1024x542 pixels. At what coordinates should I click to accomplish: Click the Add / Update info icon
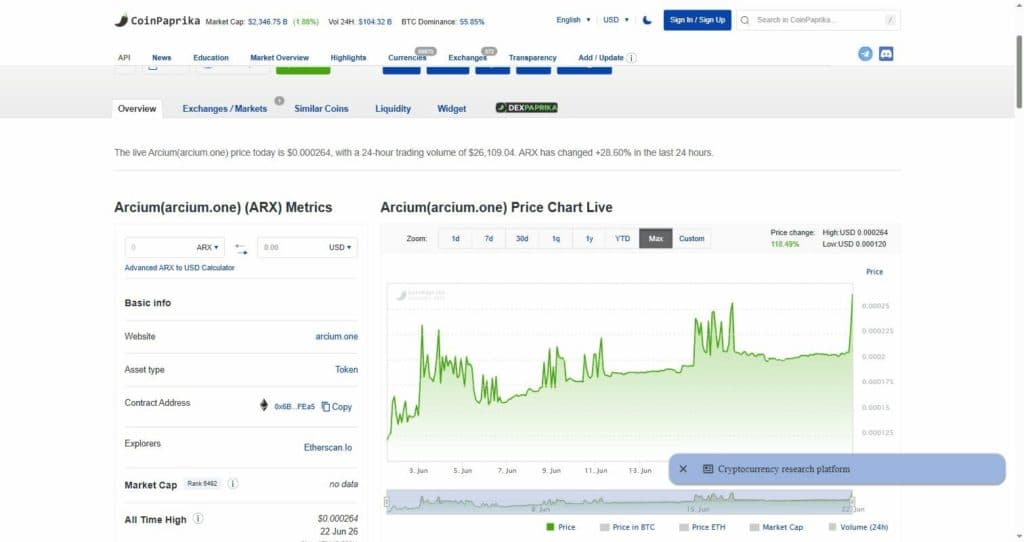632,57
